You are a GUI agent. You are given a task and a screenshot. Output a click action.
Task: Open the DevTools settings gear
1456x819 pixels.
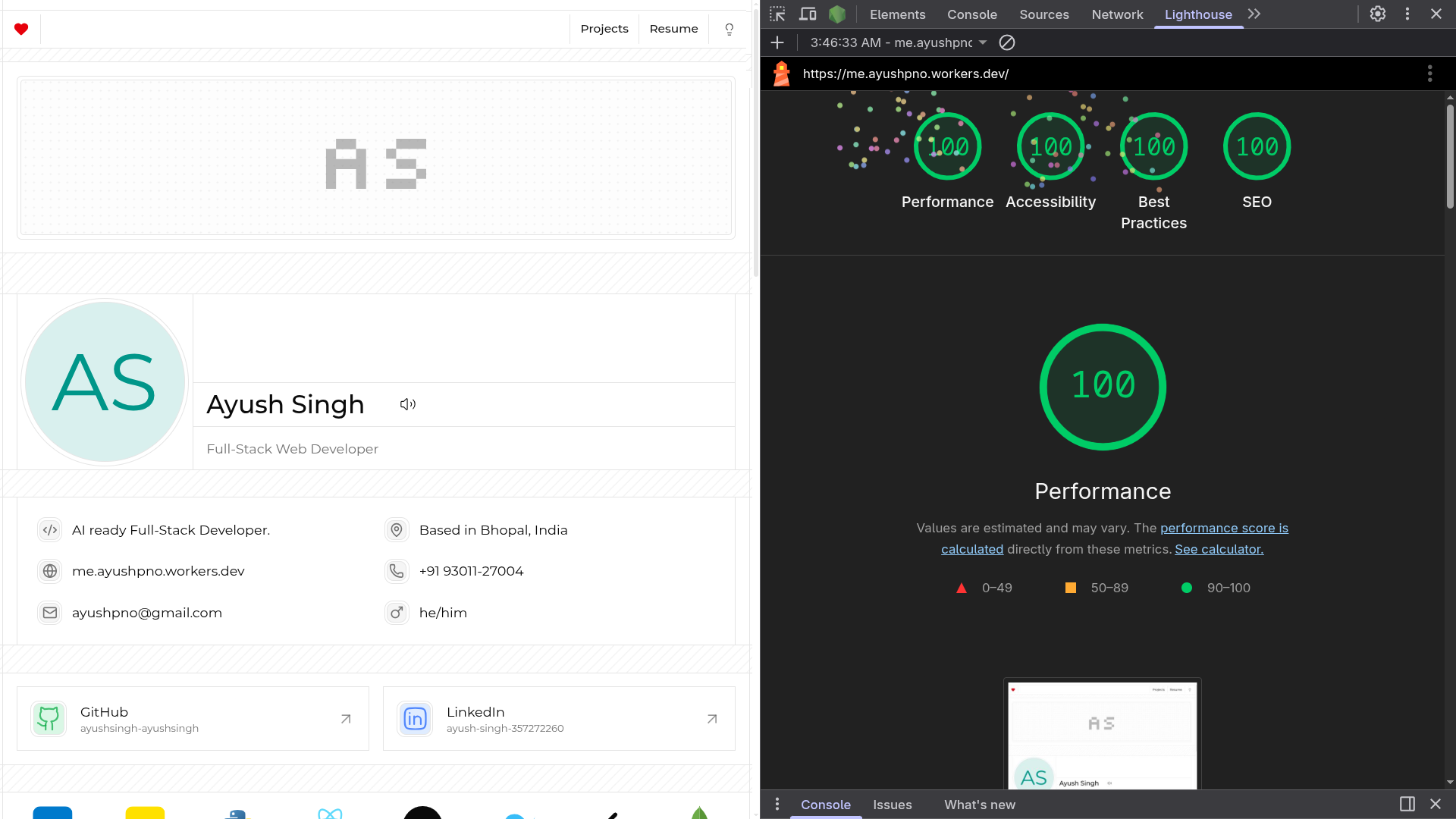(x=1378, y=14)
